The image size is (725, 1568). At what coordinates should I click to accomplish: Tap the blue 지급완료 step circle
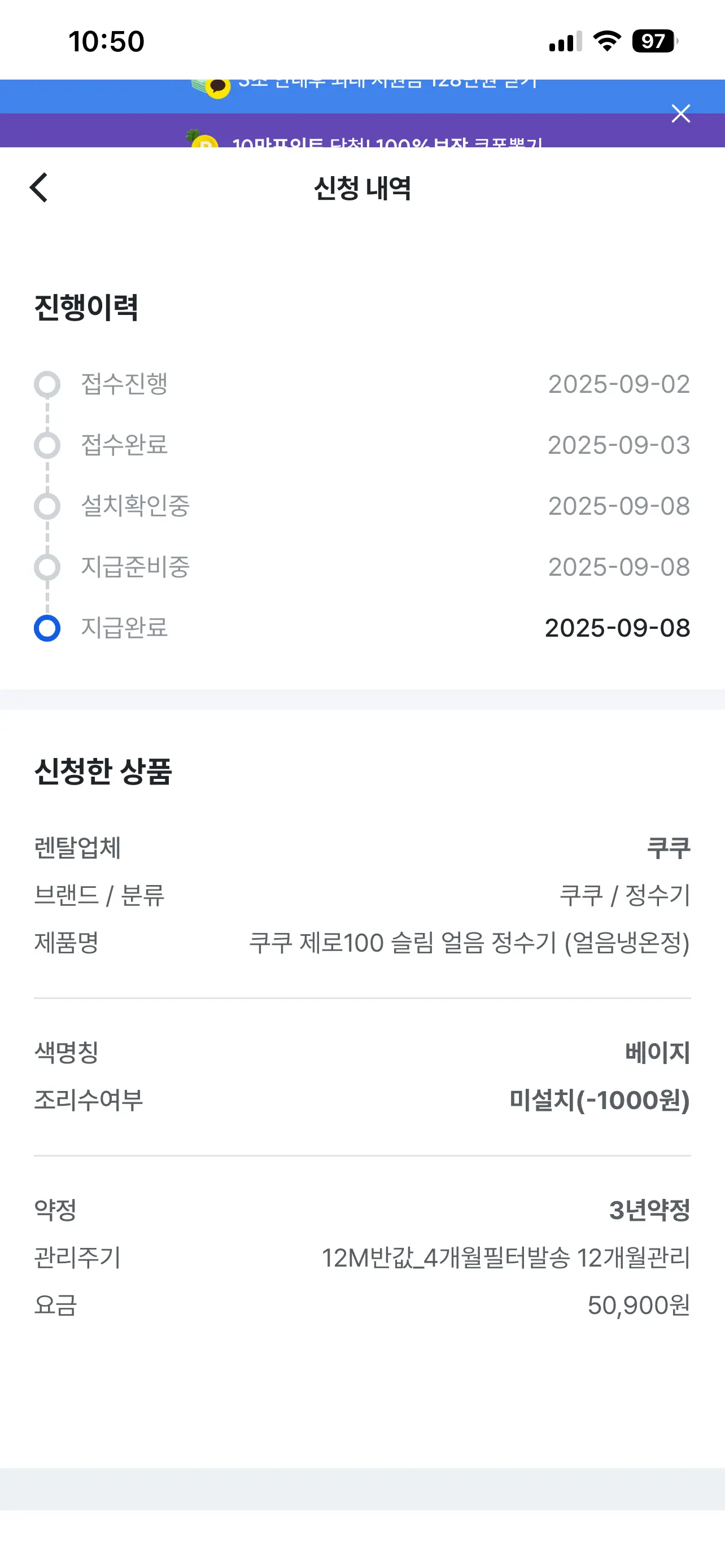point(47,628)
